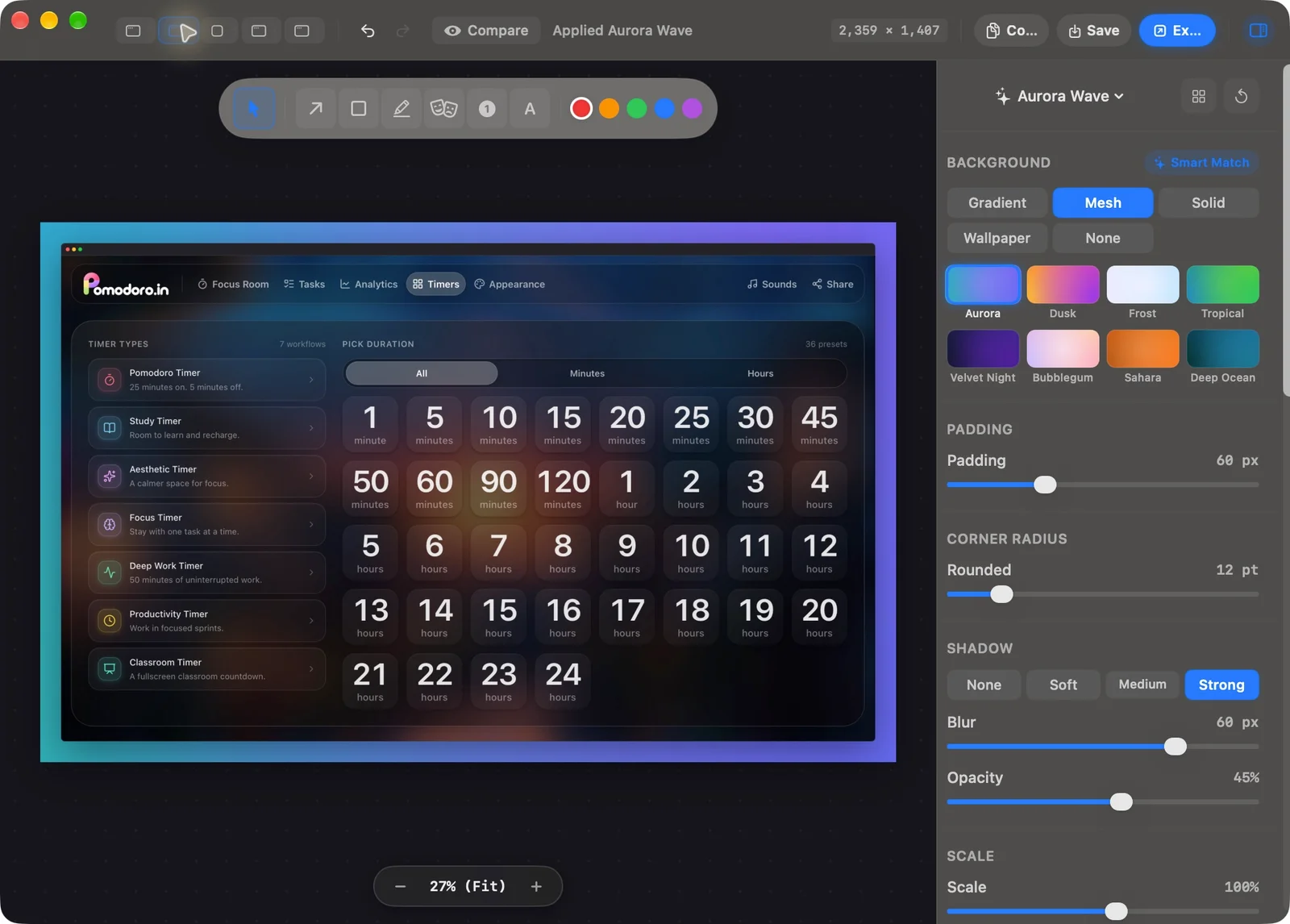This screenshot has height=924, width=1290.
Task: Adjust the shadow Opacity slider handle
Action: [x=1121, y=801]
